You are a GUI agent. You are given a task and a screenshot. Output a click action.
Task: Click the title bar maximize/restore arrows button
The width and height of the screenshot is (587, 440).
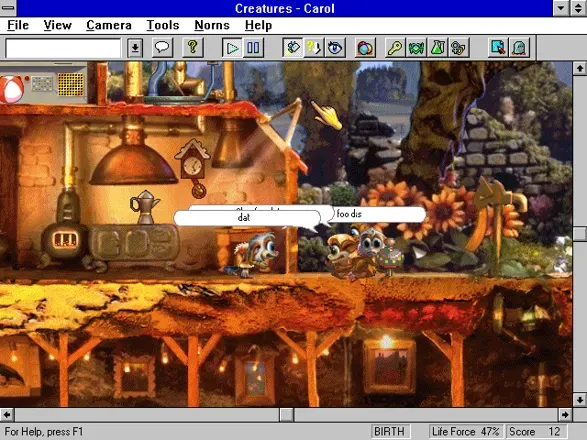click(578, 8)
